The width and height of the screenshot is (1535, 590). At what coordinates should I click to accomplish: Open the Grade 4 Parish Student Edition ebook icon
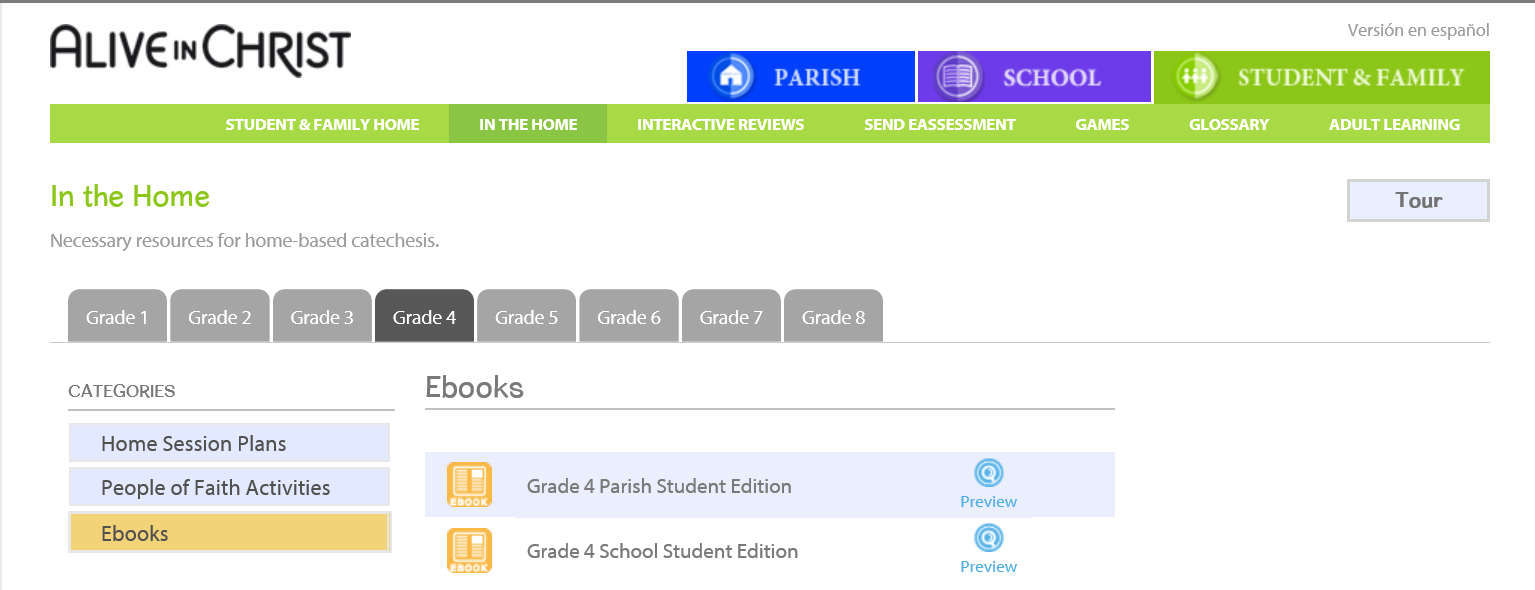click(469, 485)
